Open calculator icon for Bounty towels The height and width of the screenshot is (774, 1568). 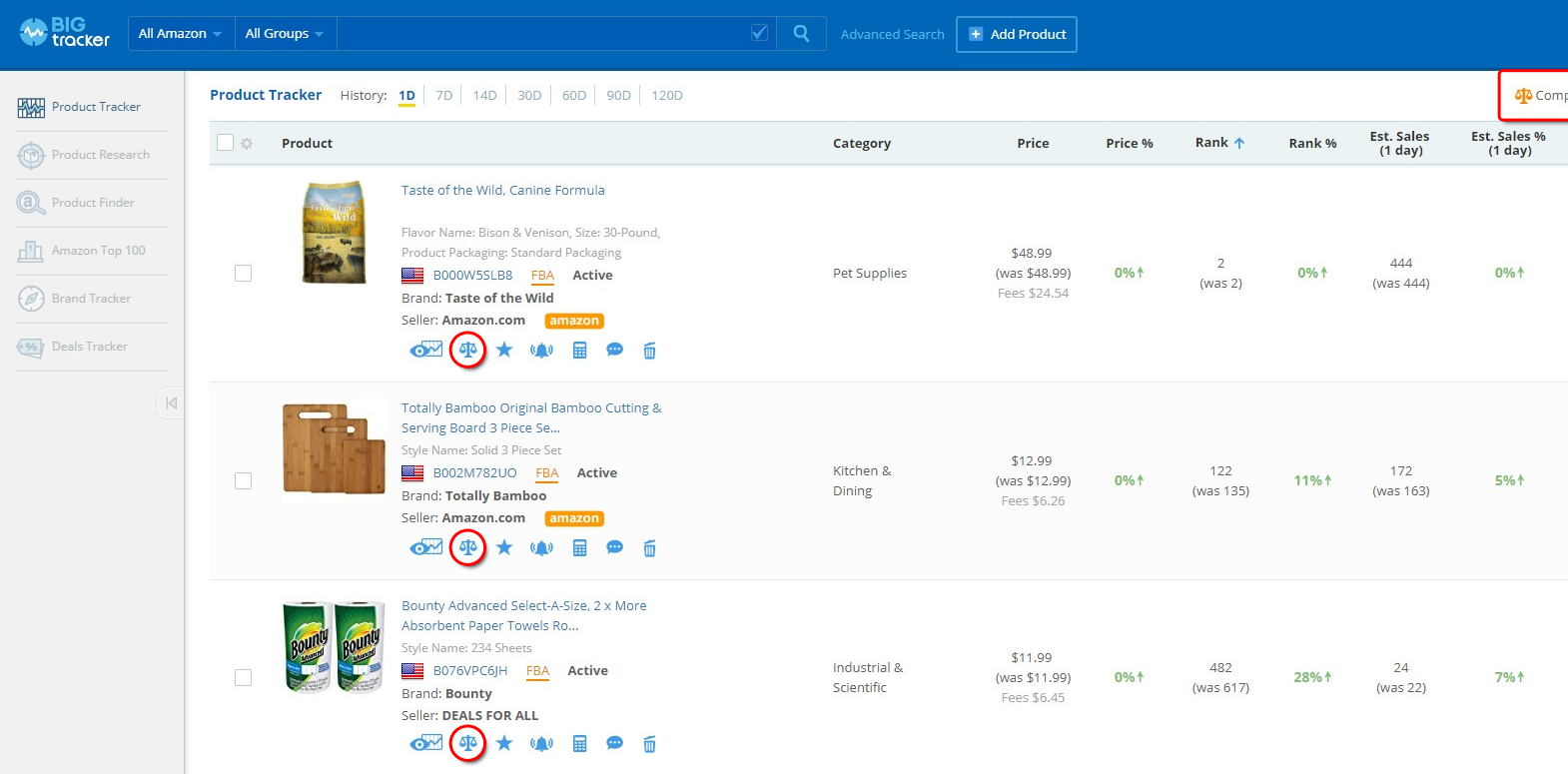(x=579, y=743)
